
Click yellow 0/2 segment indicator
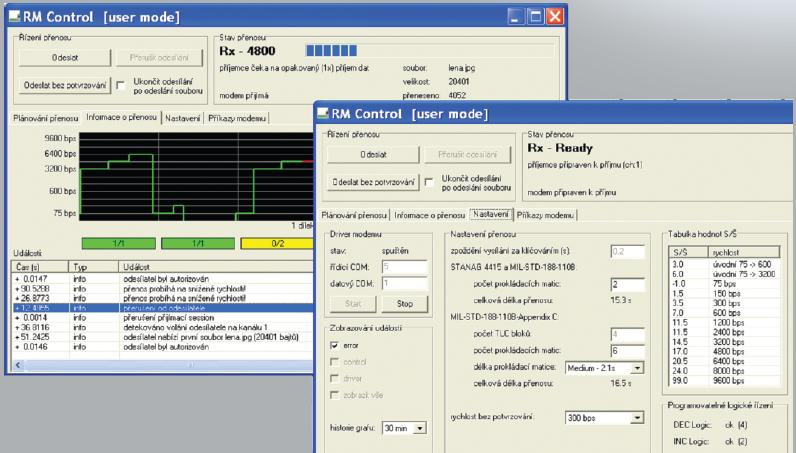277,243
